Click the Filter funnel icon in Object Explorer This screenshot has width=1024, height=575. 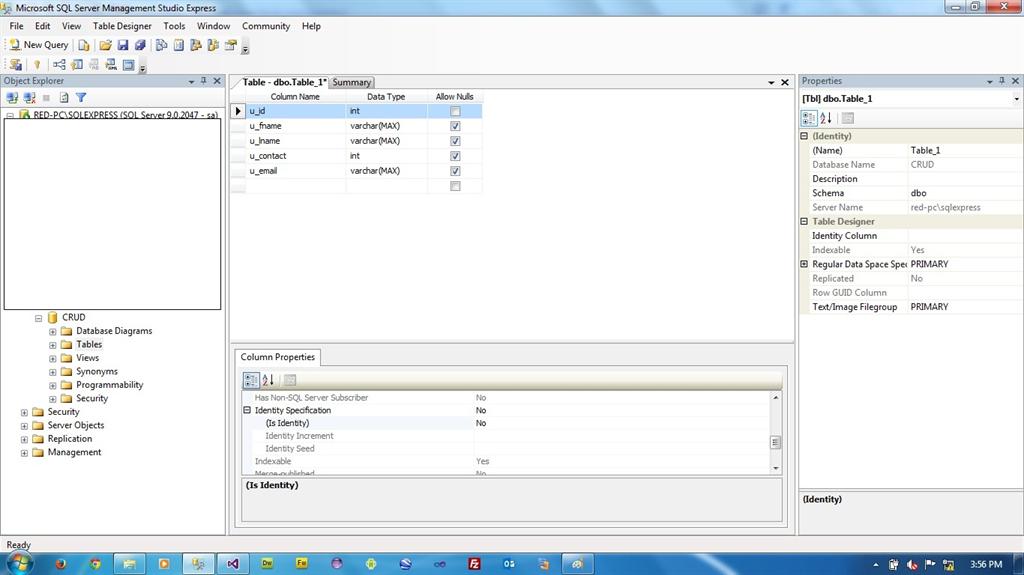[x=81, y=97]
